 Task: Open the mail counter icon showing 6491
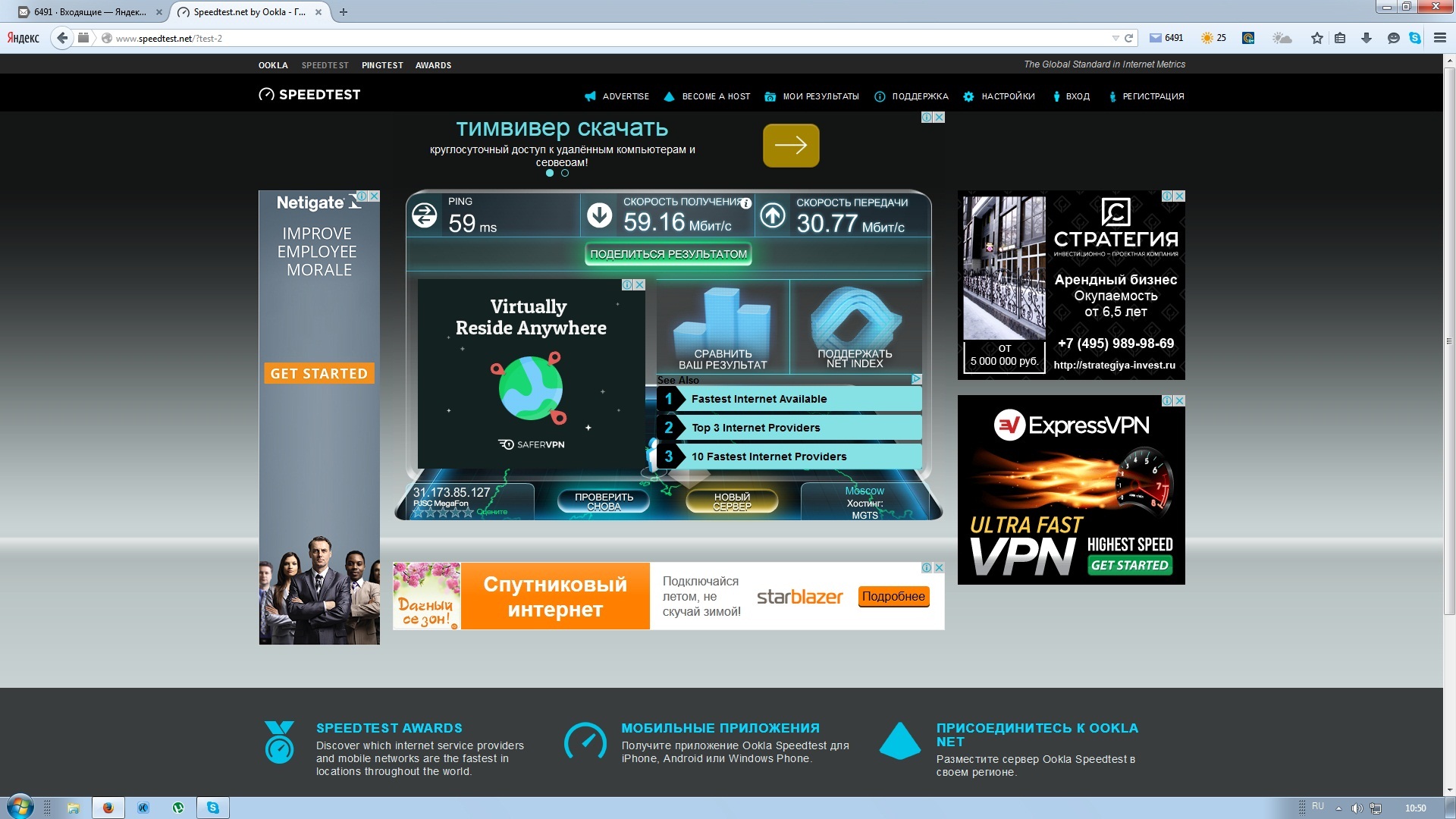coord(1166,38)
